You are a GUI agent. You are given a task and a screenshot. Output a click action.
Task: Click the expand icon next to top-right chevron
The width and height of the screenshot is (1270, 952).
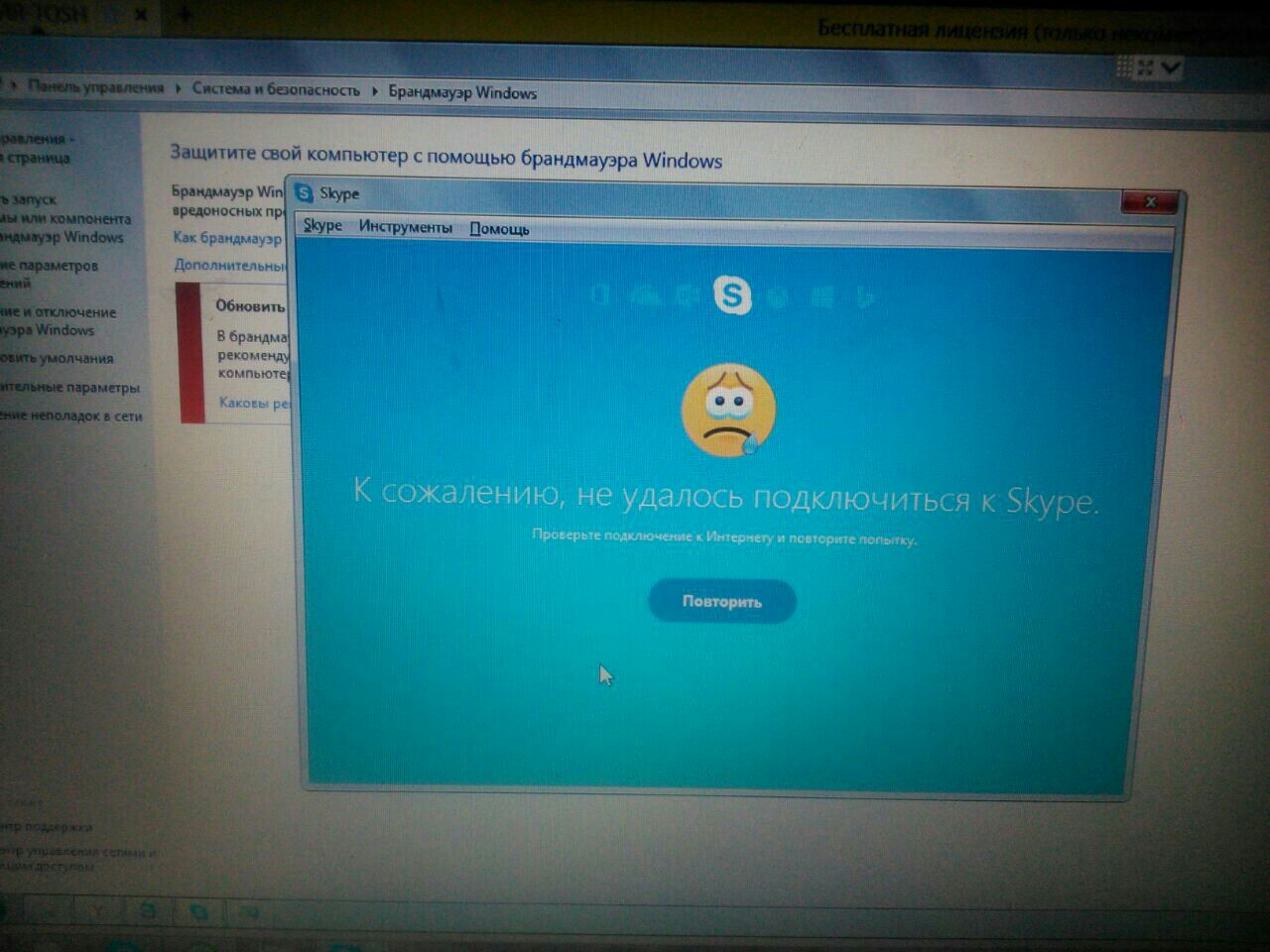tap(1145, 67)
